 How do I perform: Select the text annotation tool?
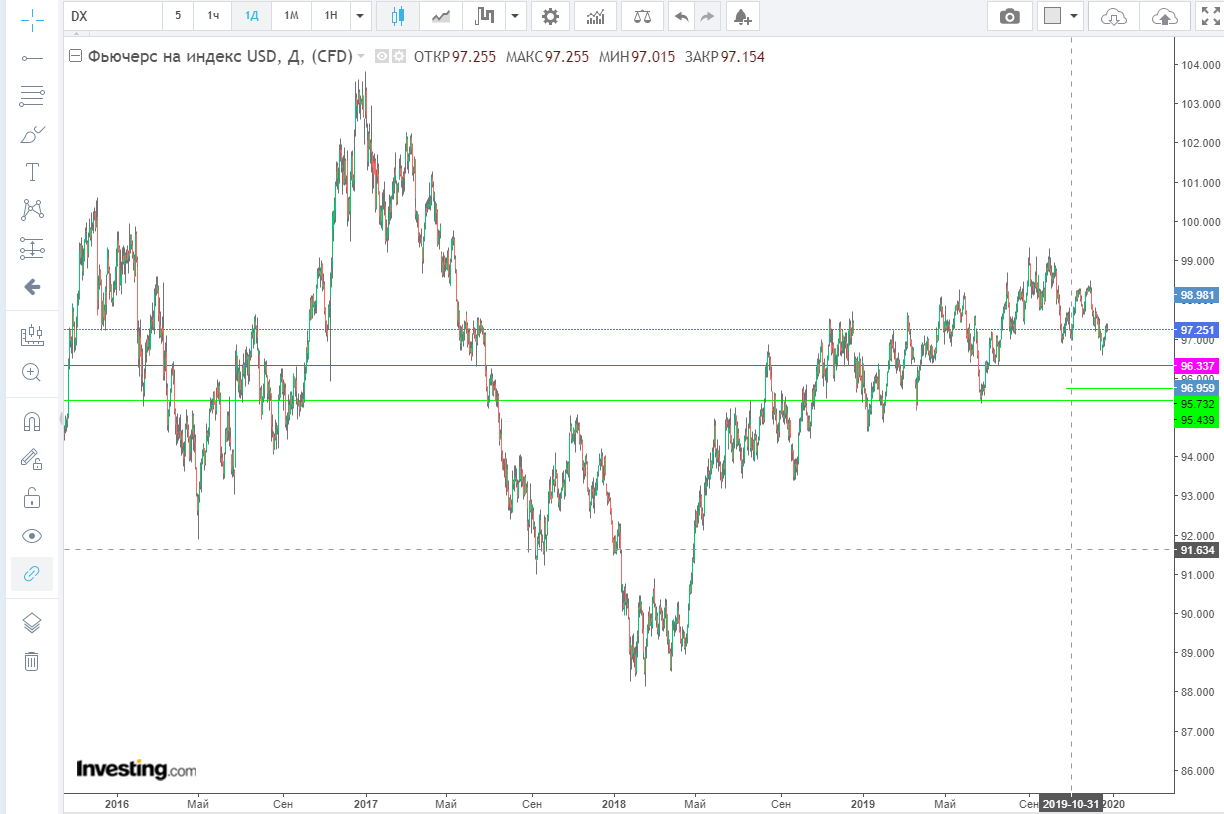click(x=32, y=172)
